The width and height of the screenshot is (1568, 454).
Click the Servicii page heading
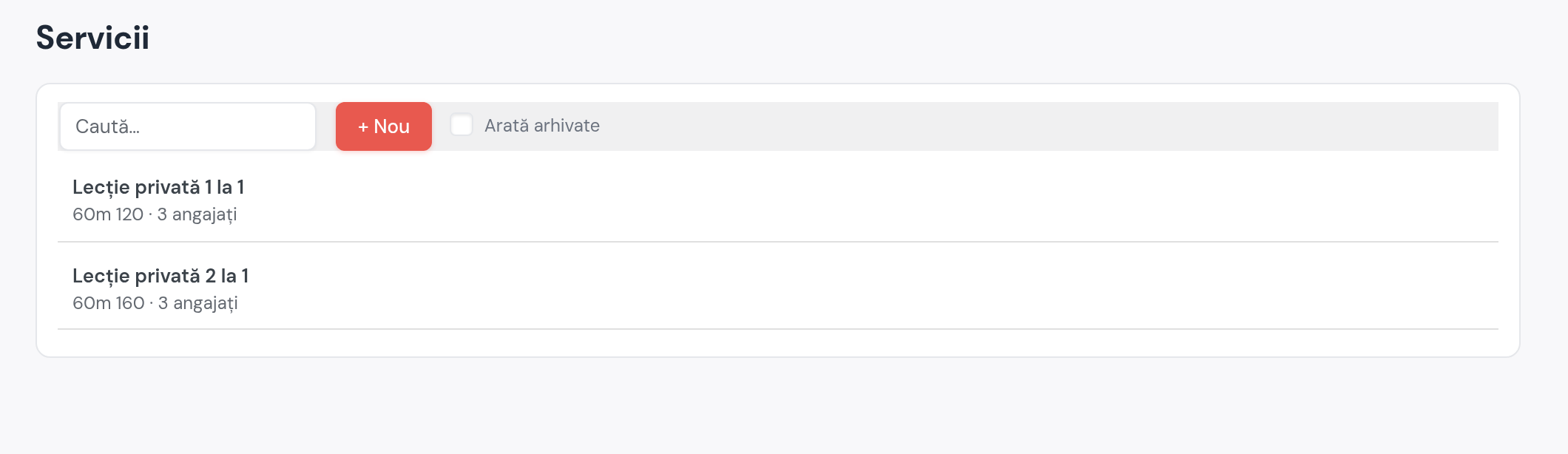click(92, 38)
